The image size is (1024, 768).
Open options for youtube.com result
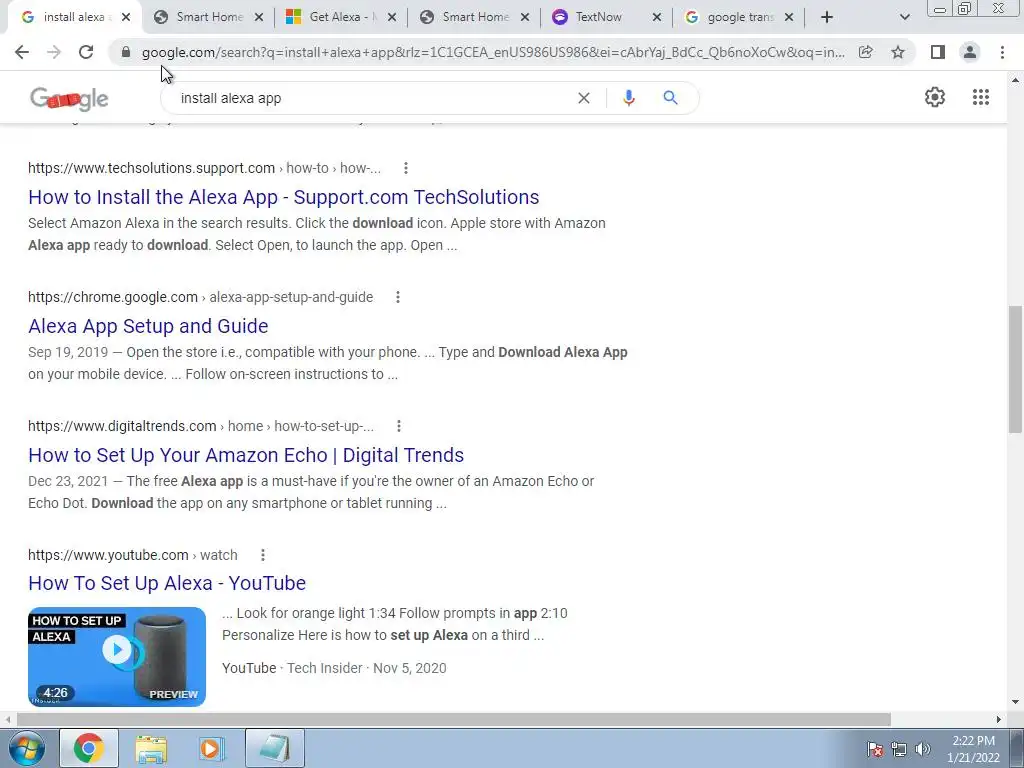click(263, 555)
